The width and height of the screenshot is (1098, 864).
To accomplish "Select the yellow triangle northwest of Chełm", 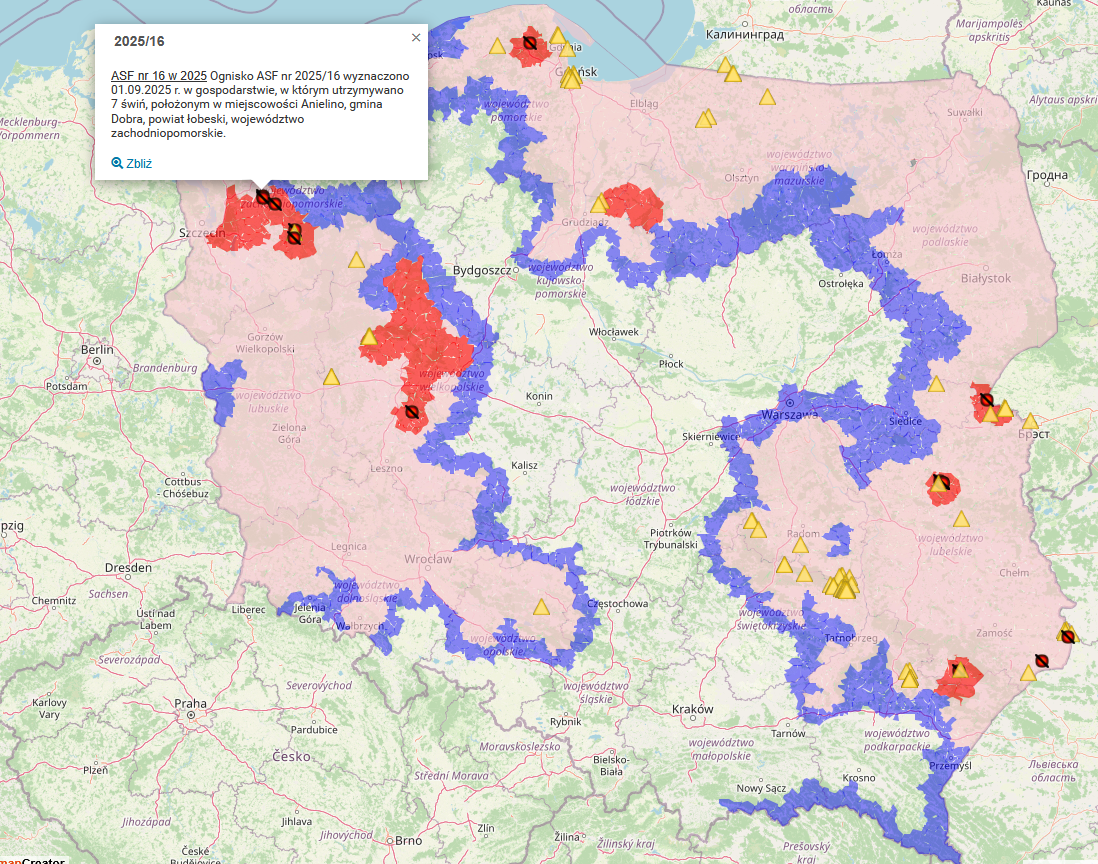I will pyautogui.click(x=961, y=519).
